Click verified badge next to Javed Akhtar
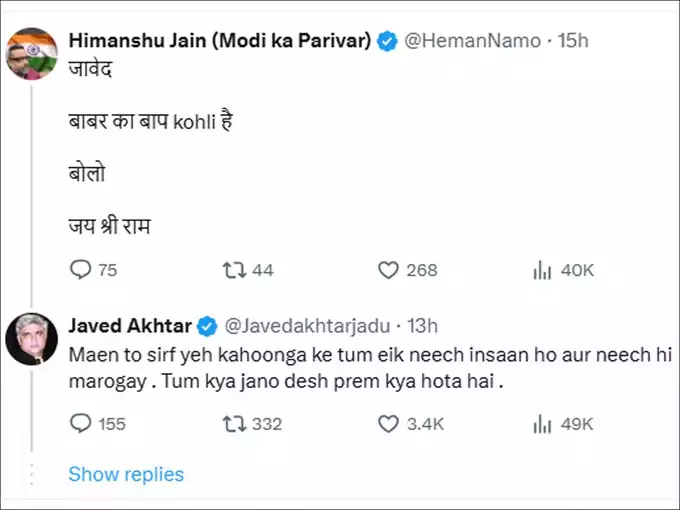 207,326
